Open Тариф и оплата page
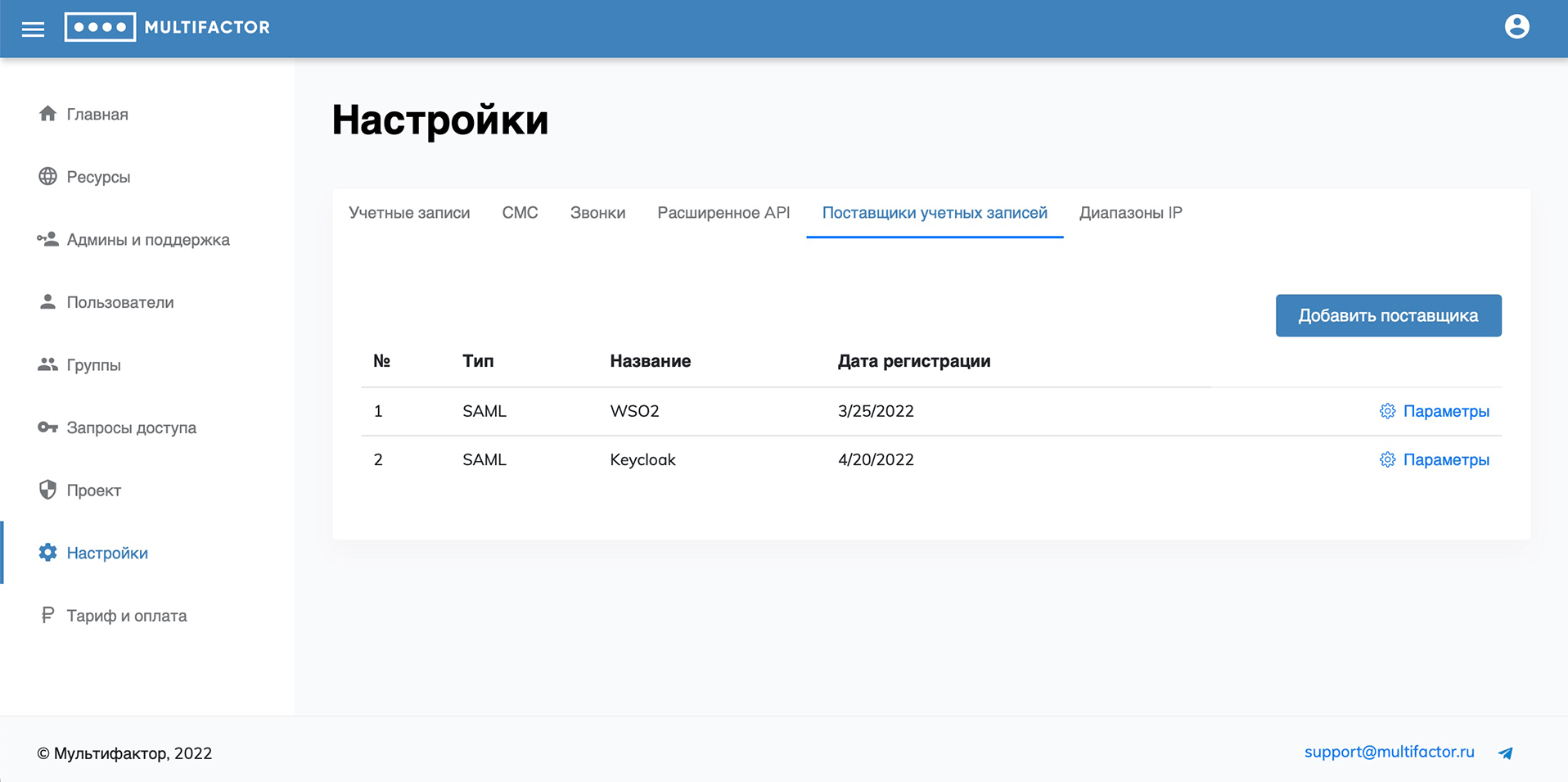The height and width of the screenshot is (782, 1568). coord(126,616)
